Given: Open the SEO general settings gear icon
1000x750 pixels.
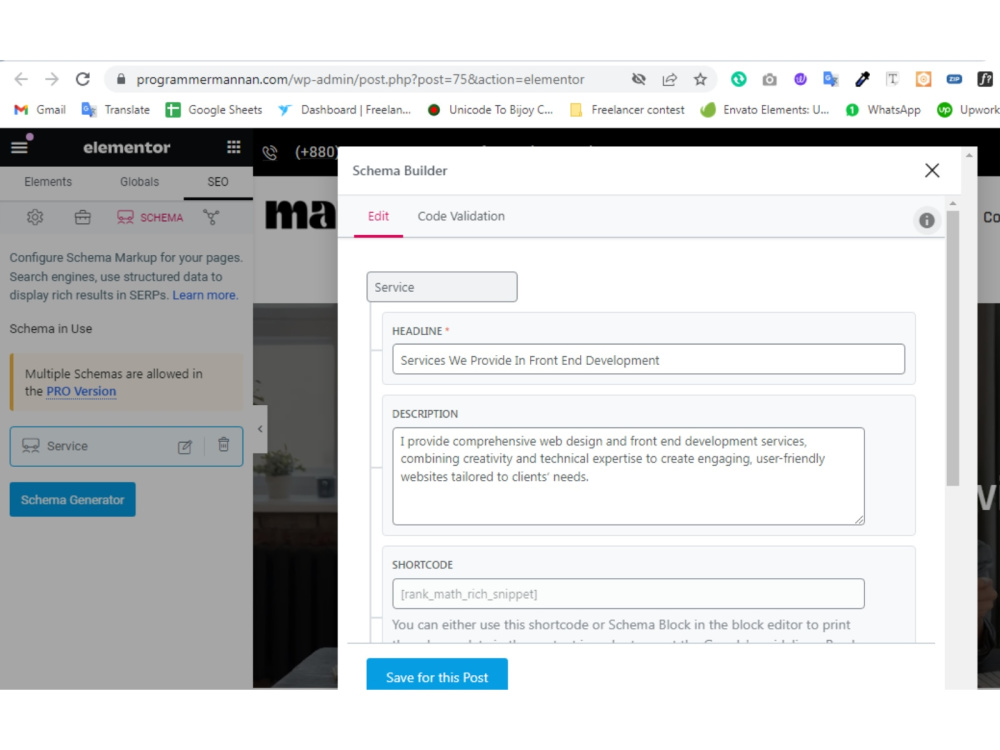Looking at the screenshot, I should click(x=35, y=217).
